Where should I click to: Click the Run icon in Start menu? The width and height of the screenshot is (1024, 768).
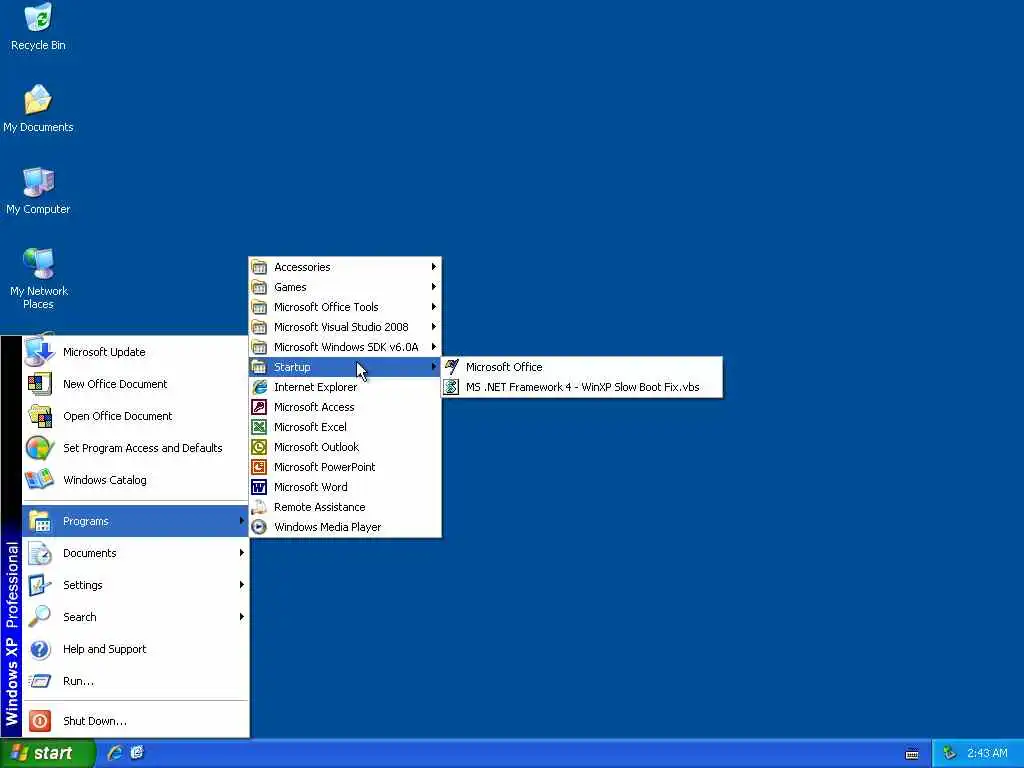(39, 681)
